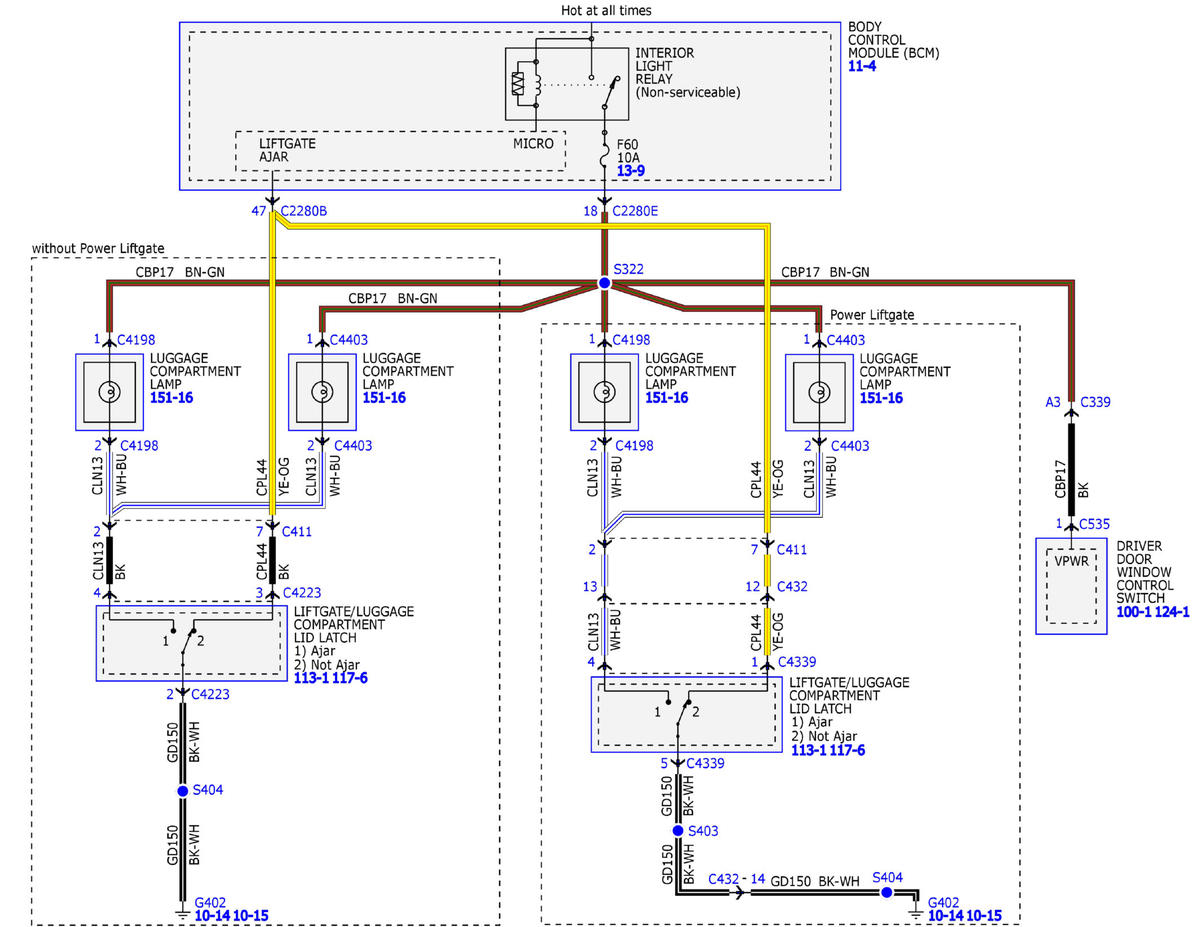Screen dimensions: 1200x927
Task: Open connector C2280E at pin 18
Action: (641, 212)
